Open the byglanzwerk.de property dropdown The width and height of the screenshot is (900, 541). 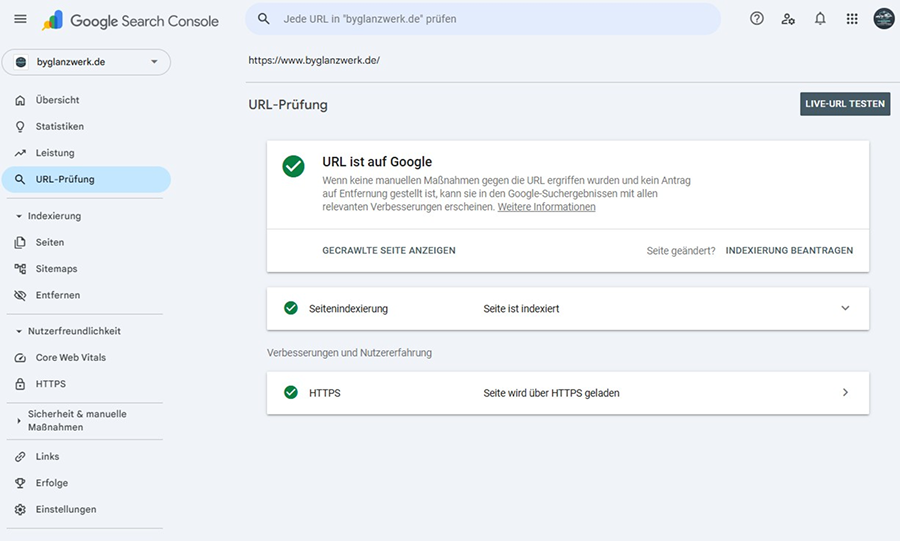click(86, 62)
